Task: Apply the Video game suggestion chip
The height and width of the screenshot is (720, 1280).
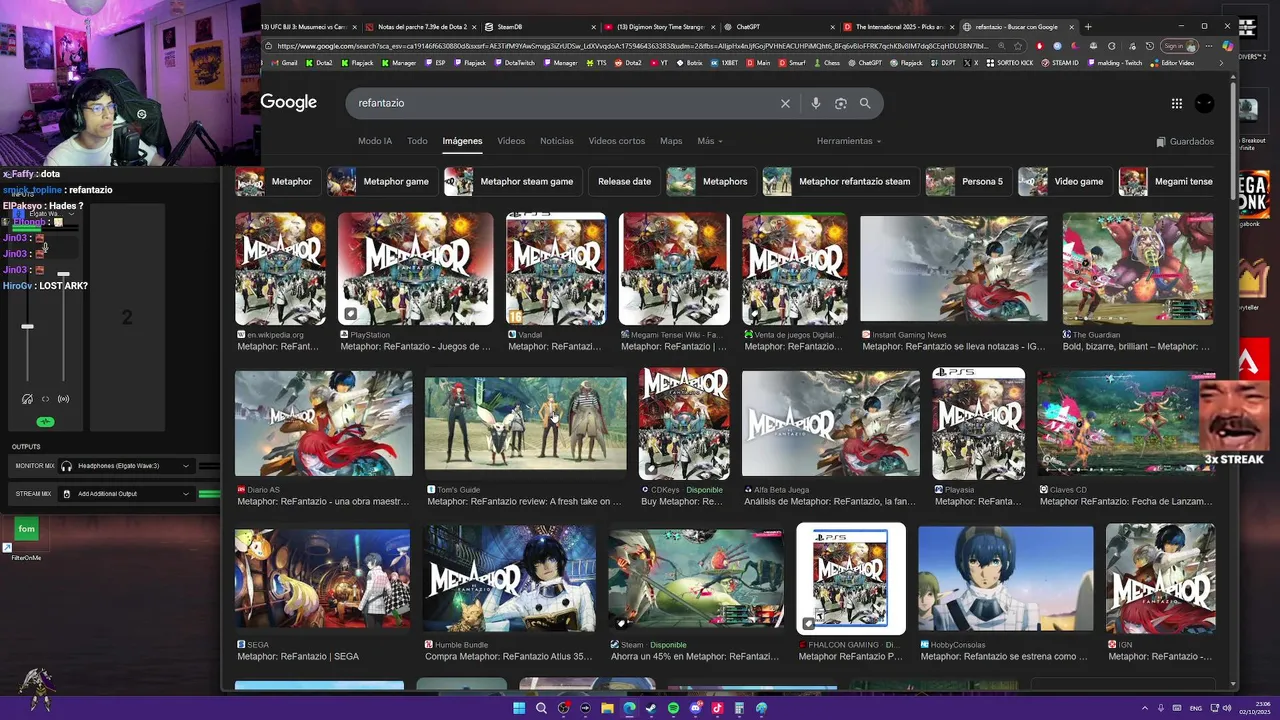Action: tap(1064, 181)
